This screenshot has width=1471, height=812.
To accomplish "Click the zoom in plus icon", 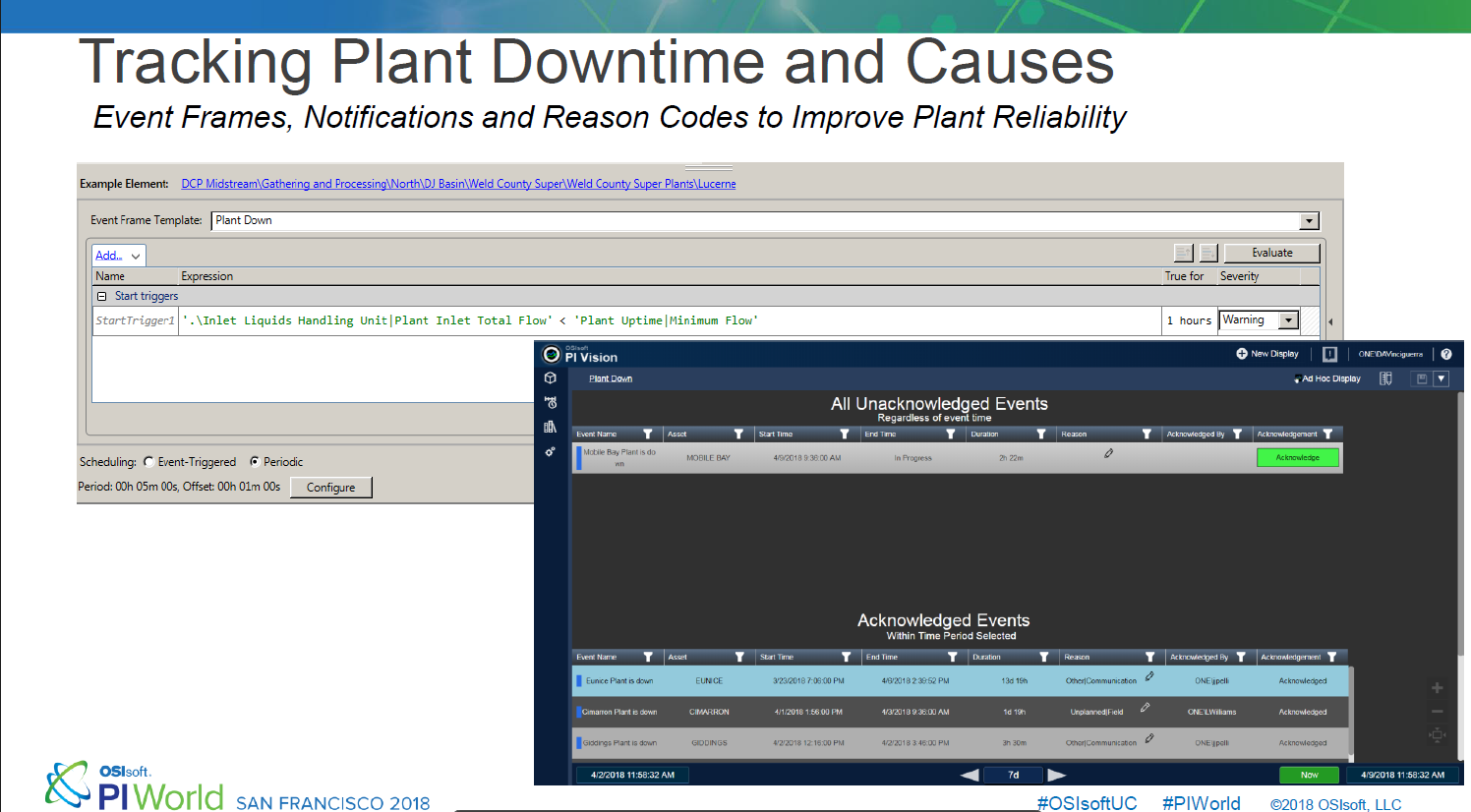I will (1437, 688).
